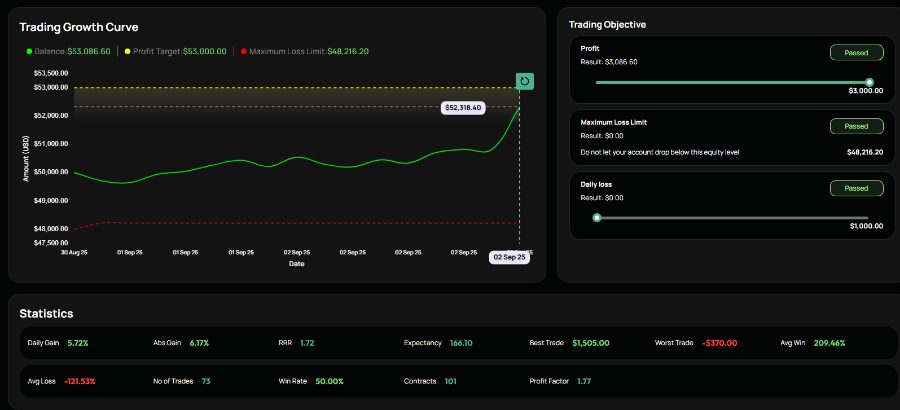
Task: Click the Passed badge for Daily loss
Action: [856, 188]
